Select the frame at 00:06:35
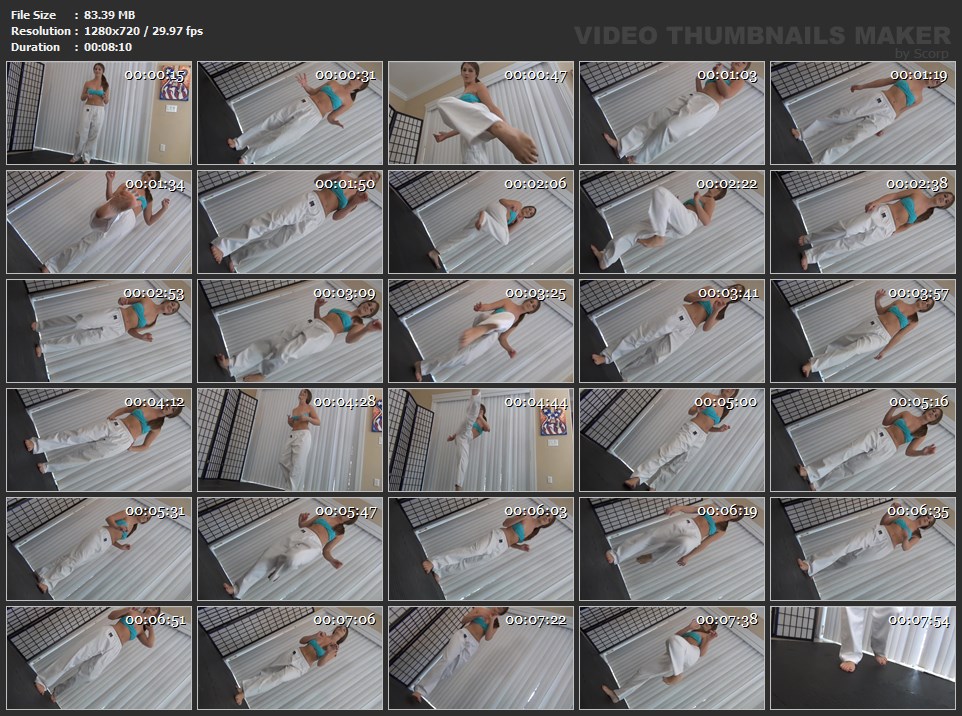Screen dimensions: 962x716 point(863,549)
